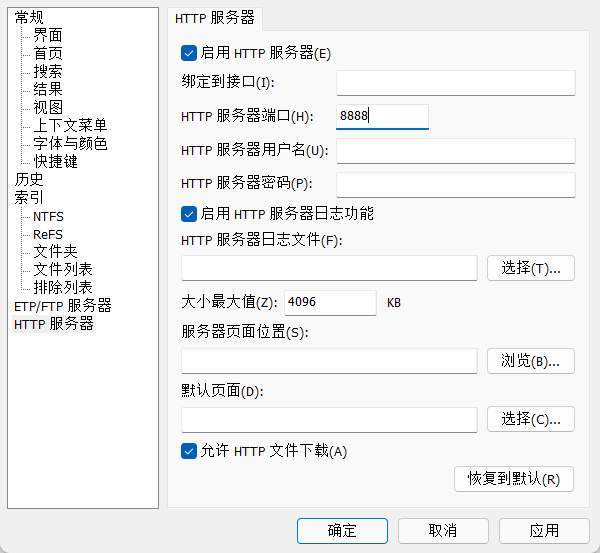
Task: Click 恢复到默认 button
Action: click(514, 479)
